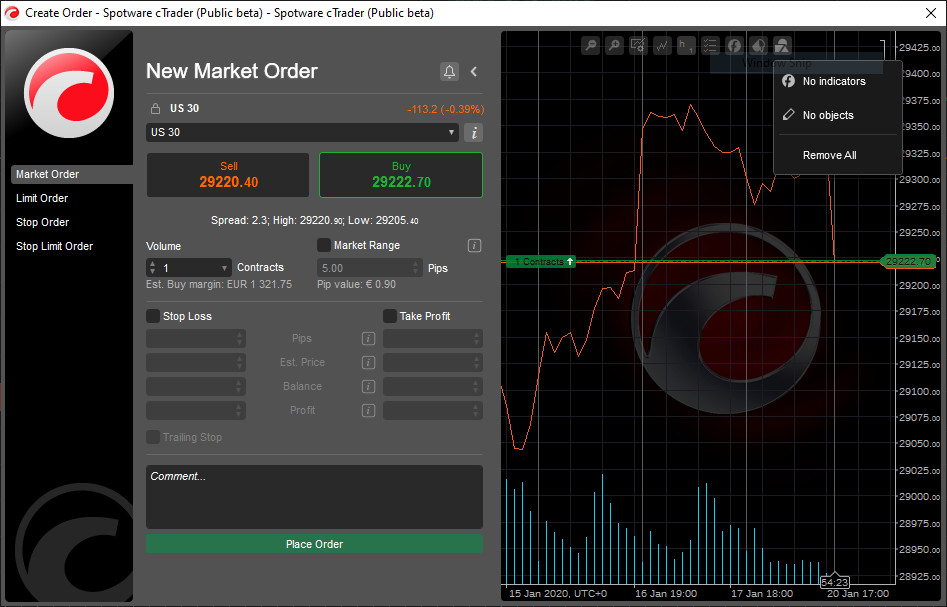
Task: Collapse chart with the left arrow icon
Action: coord(474,71)
